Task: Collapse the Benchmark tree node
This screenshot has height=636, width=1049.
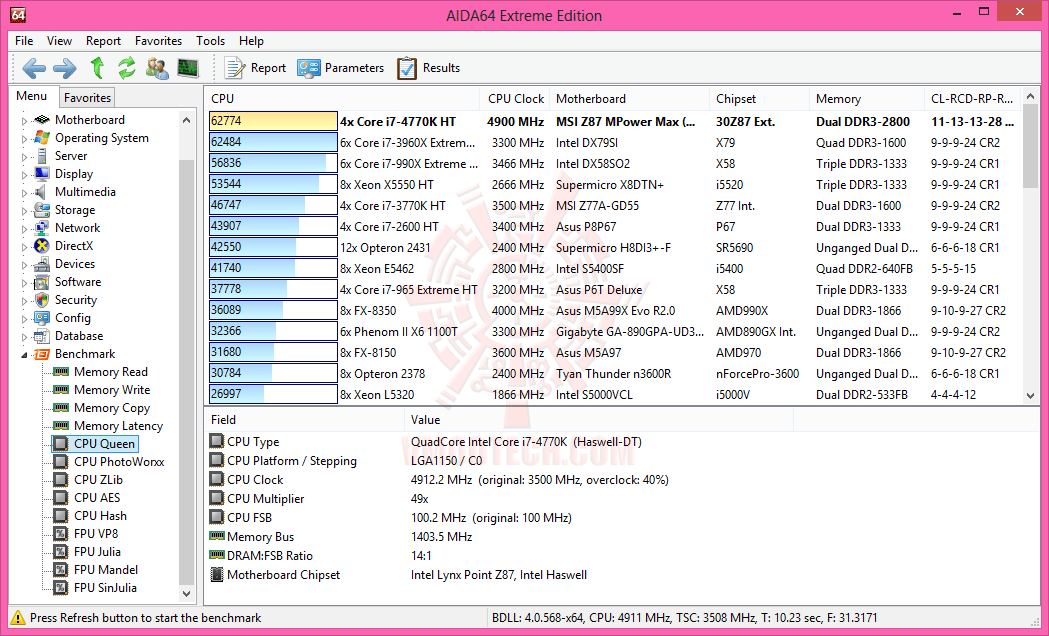Action: pyautogui.click(x=25, y=355)
